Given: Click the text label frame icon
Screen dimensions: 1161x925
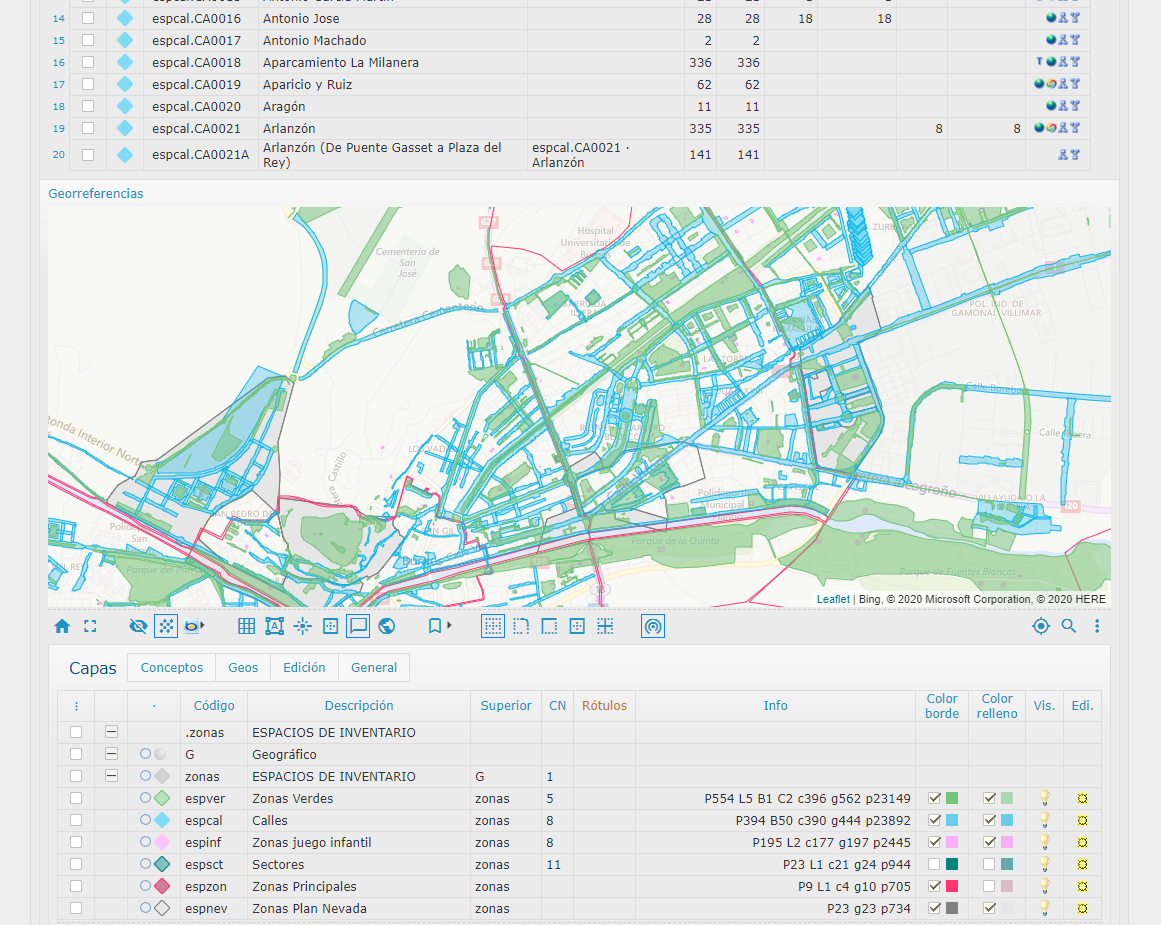Looking at the screenshot, I should (x=275, y=627).
